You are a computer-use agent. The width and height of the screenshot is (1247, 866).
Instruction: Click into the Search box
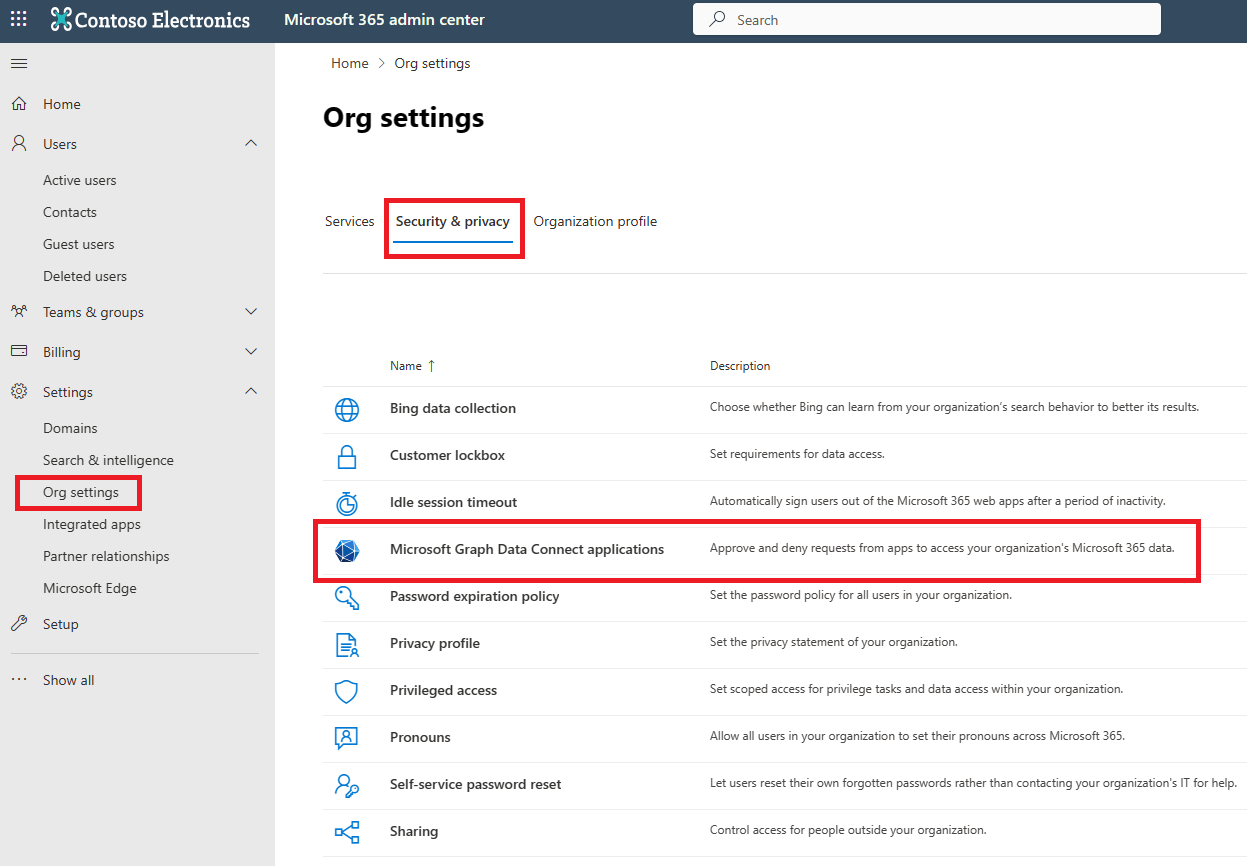[x=927, y=19]
